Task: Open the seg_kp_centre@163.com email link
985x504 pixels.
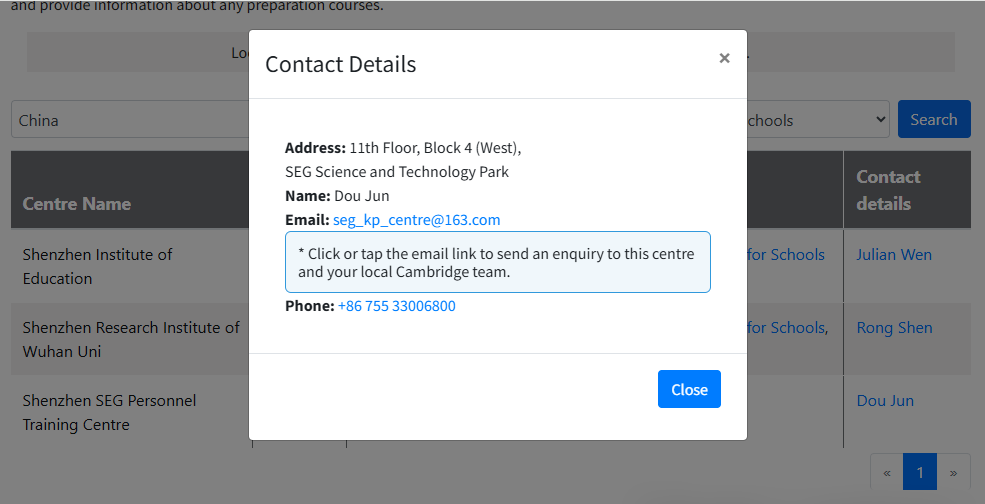Action: 416,220
